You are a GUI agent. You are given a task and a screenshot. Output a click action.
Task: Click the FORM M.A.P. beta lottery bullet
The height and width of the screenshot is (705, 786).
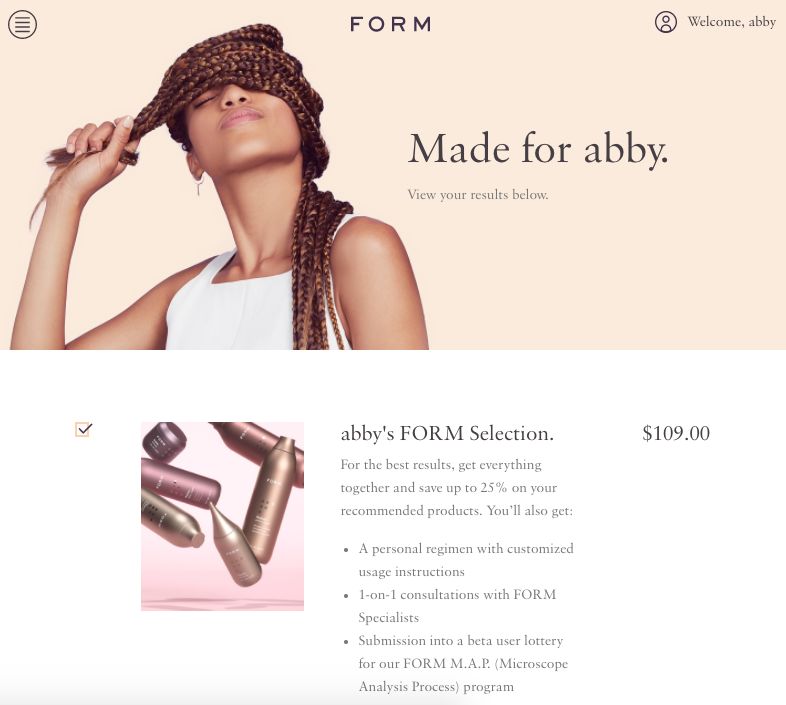point(463,663)
